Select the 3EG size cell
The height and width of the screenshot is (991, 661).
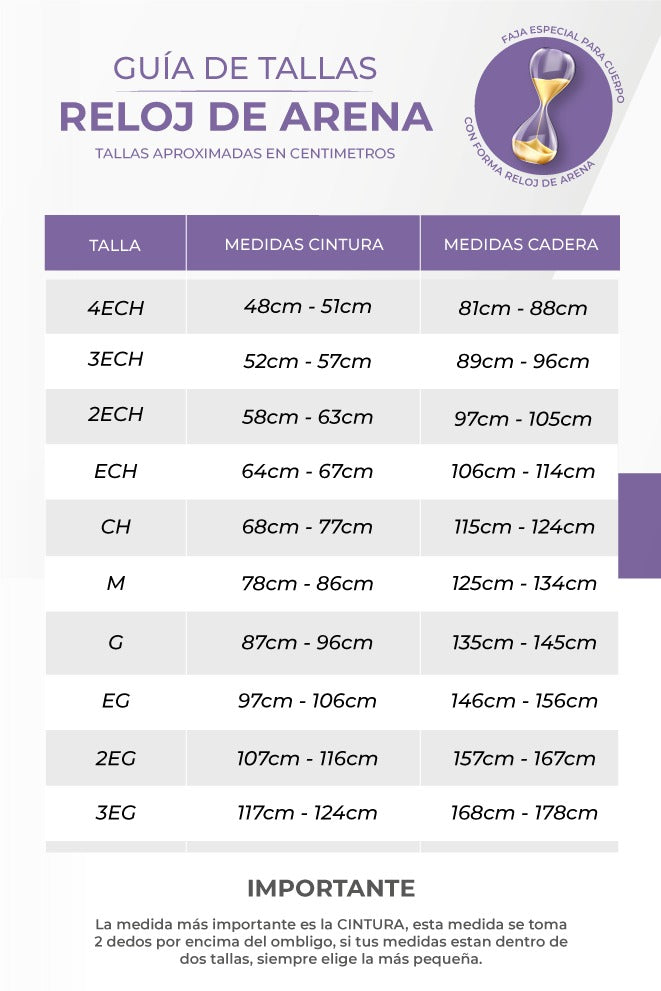116,813
